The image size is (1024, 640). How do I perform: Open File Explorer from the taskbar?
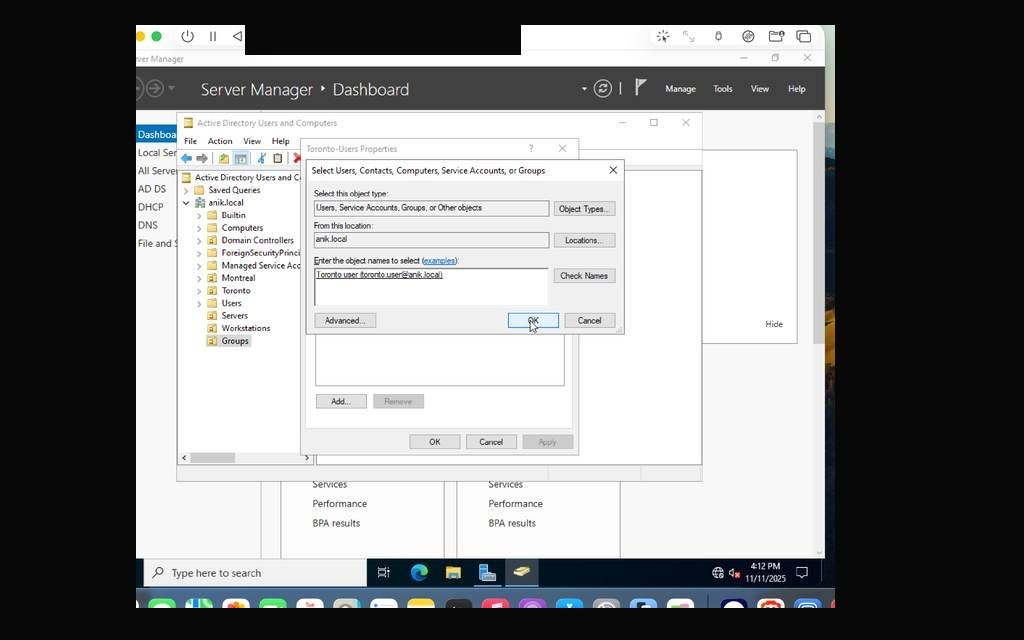click(x=453, y=573)
